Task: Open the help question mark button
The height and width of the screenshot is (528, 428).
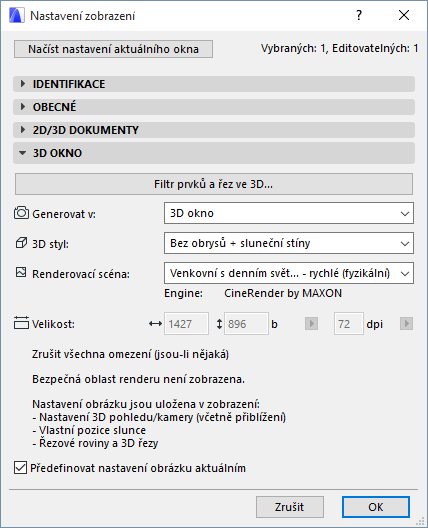Action: pos(359,15)
